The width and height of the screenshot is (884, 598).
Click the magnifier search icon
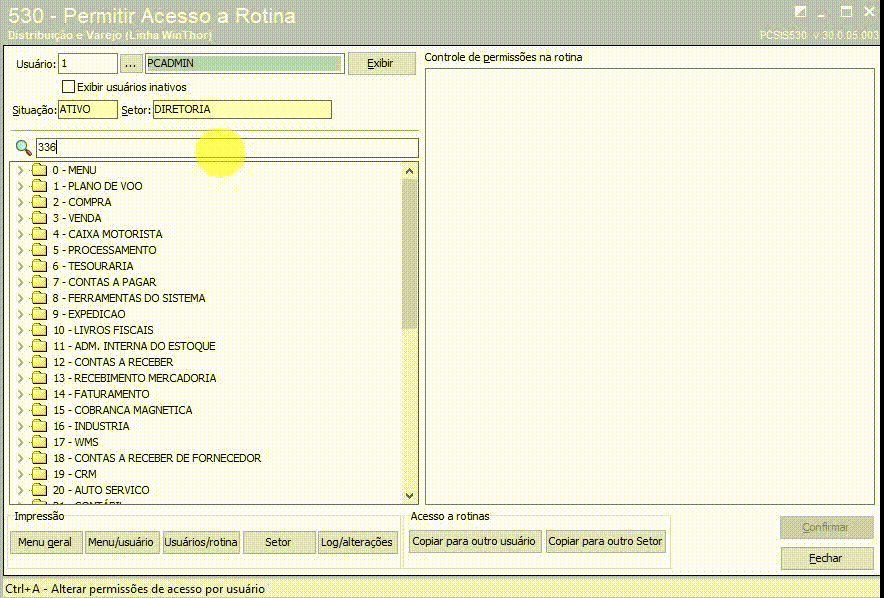[23, 148]
